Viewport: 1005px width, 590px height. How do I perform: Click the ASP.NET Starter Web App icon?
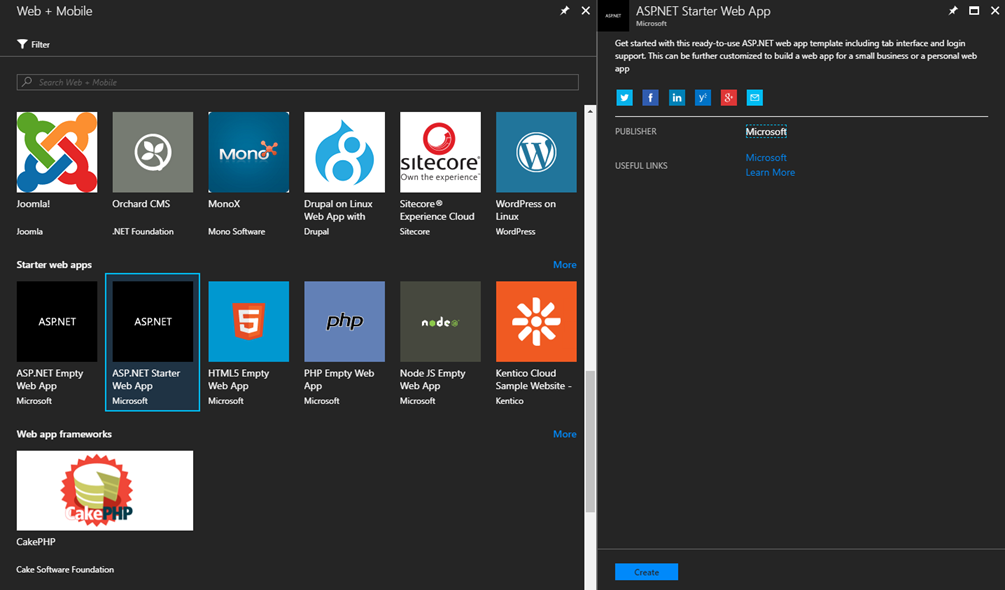153,322
